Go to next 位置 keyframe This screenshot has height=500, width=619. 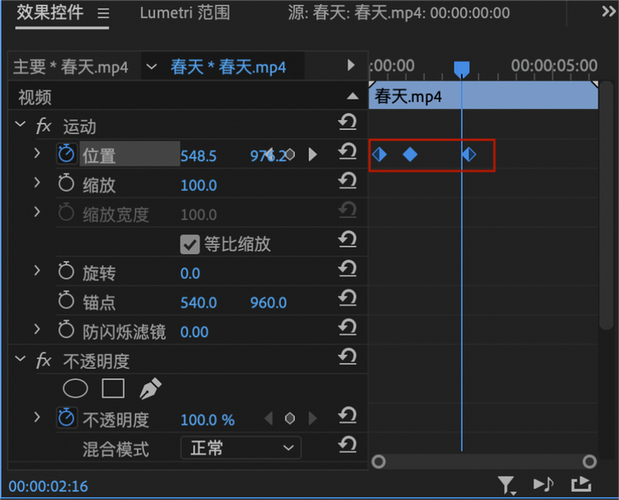coord(313,154)
